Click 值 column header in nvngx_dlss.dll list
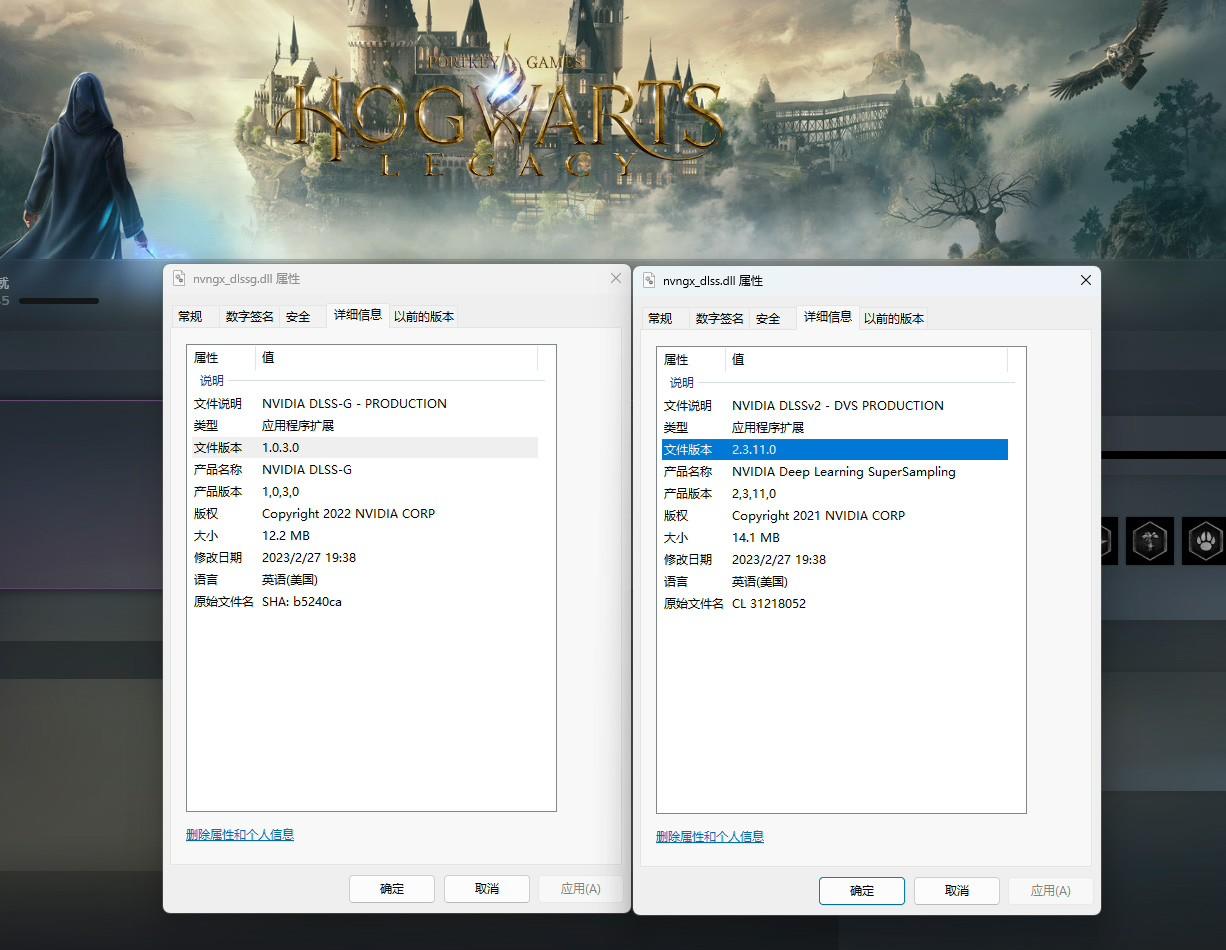This screenshot has width=1226, height=950. [867, 359]
